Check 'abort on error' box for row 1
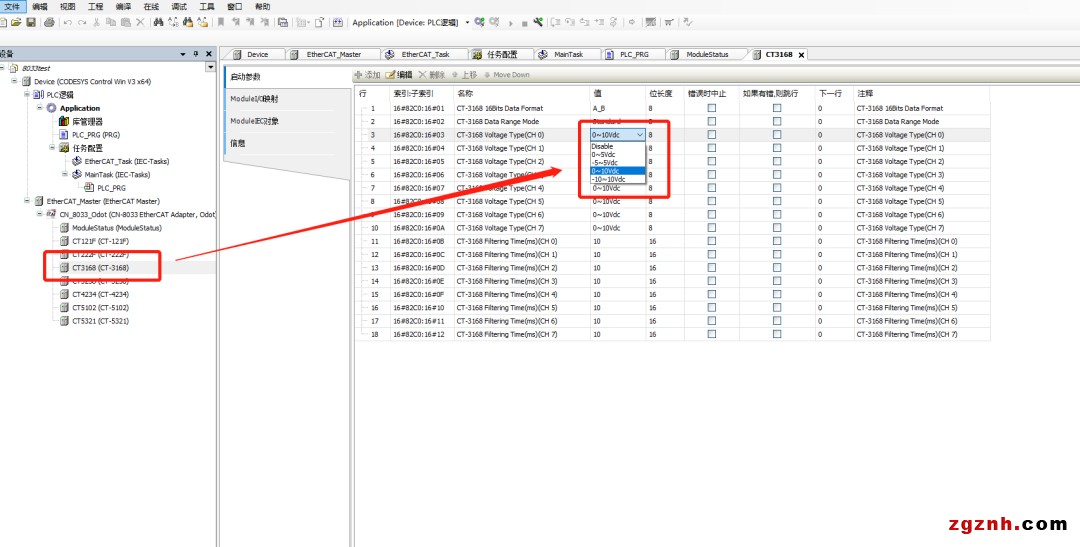Image resolution: width=1080 pixels, height=547 pixels. point(712,108)
